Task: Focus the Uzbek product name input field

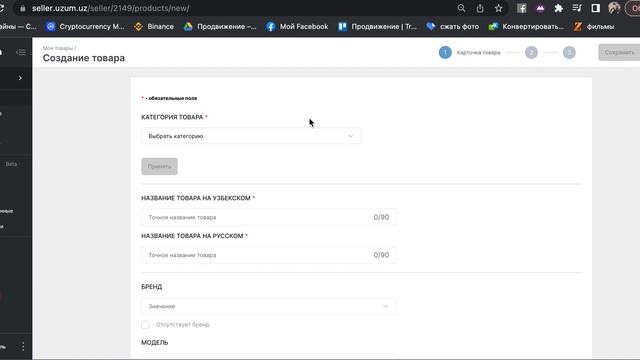Action: coord(269,217)
